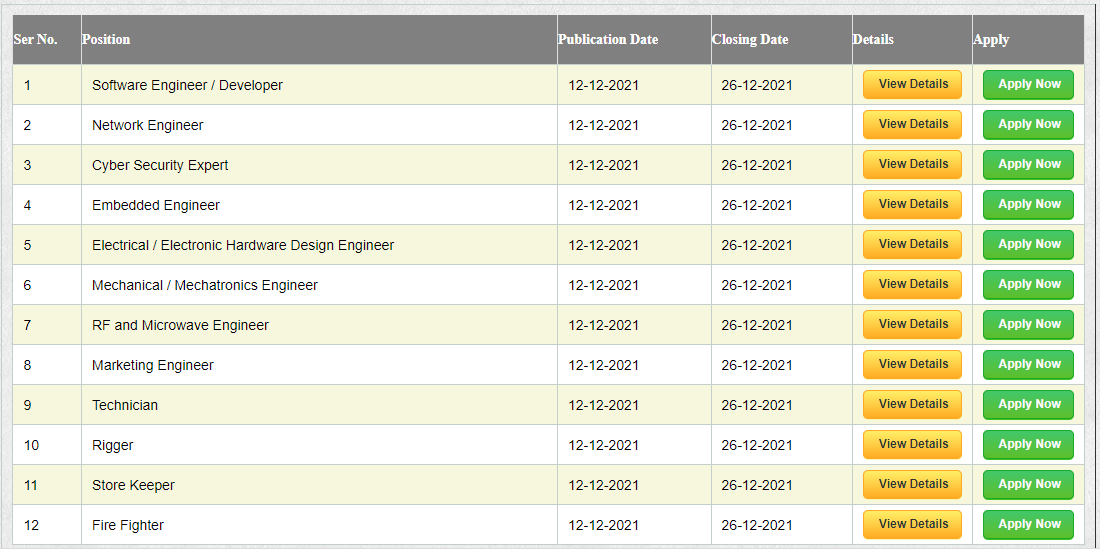Select the Technician position text

[125, 405]
